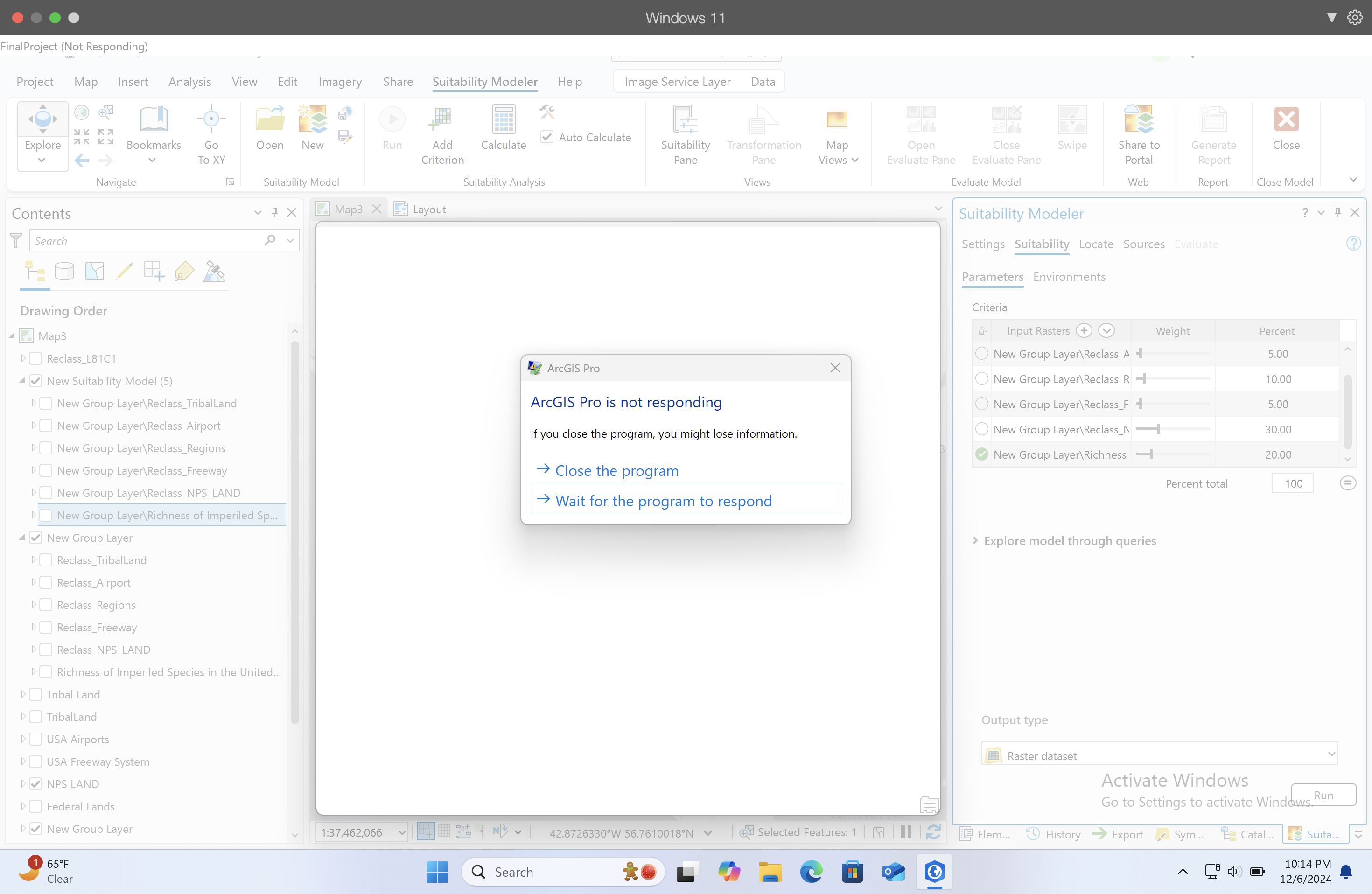Open an existing suitability model
This screenshot has width=1372, height=894.
(269, 128)
